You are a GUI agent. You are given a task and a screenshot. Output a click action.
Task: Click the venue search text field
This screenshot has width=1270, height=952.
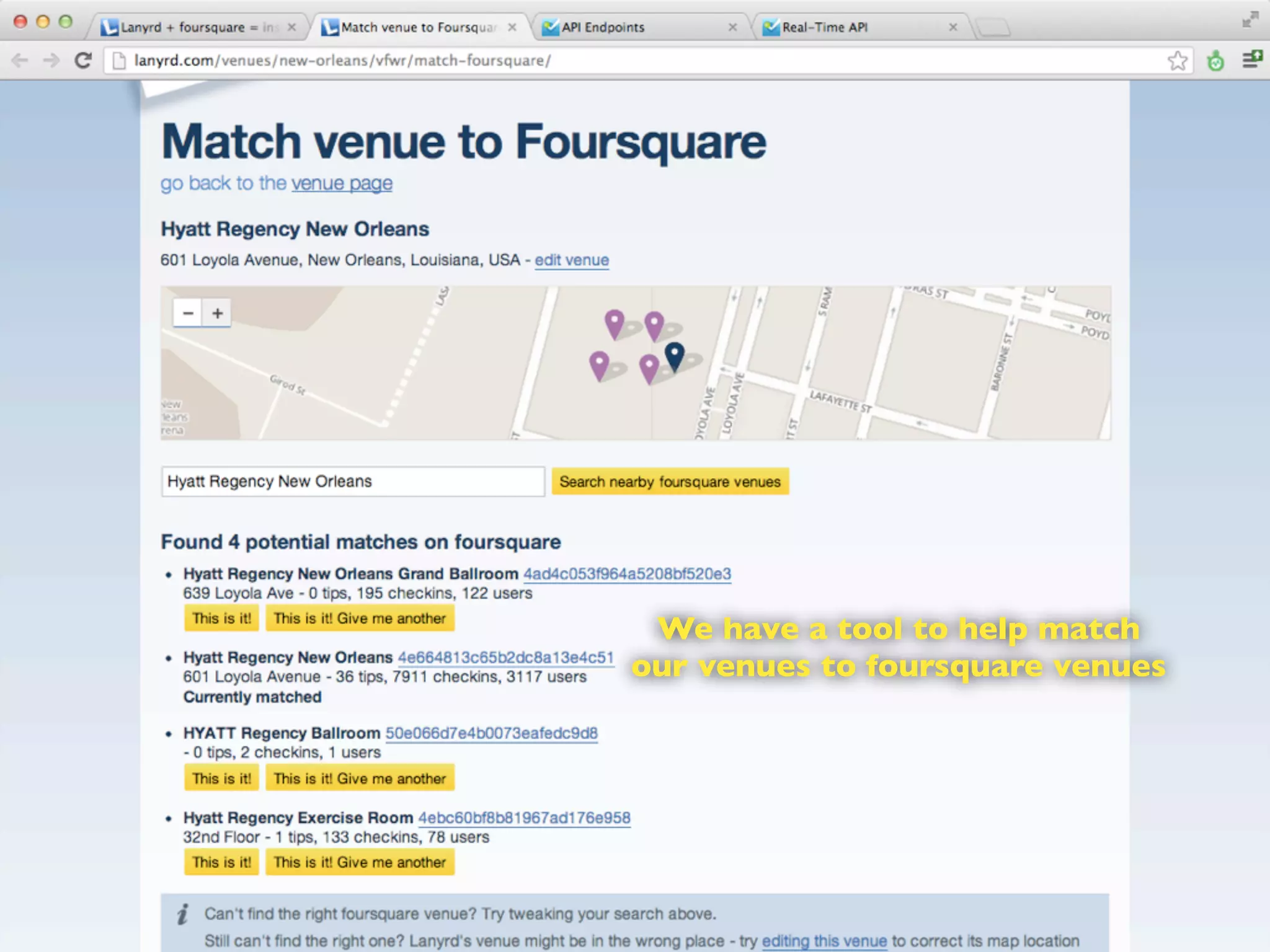click(353, 482)
